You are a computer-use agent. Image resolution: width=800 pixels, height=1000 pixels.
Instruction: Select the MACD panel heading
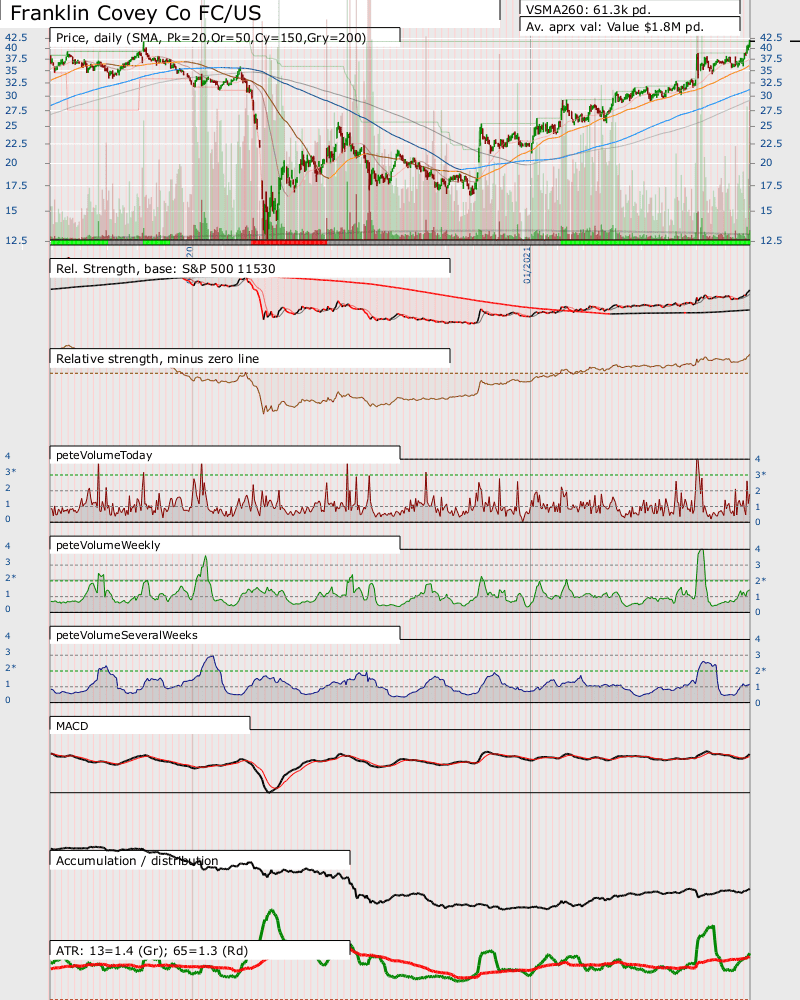click(x=72, y=726)
